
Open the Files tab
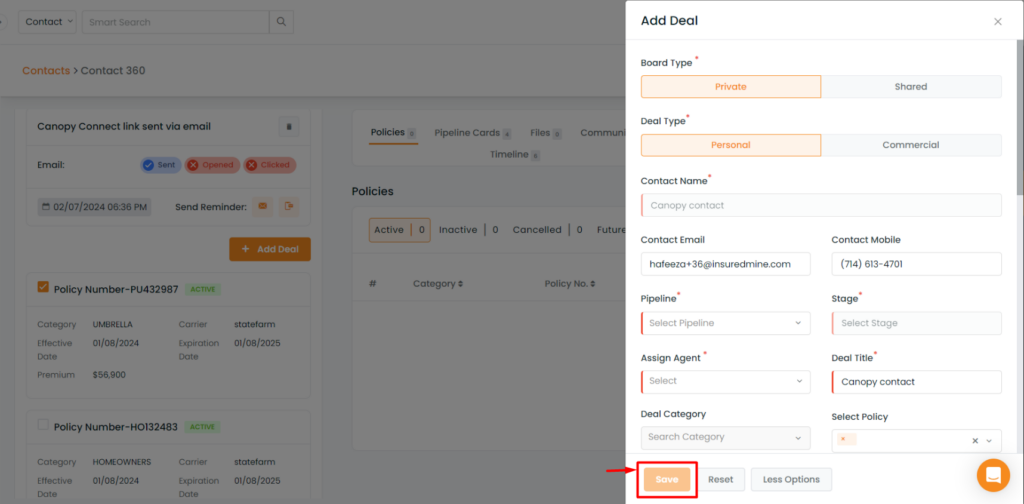point(546,133)
